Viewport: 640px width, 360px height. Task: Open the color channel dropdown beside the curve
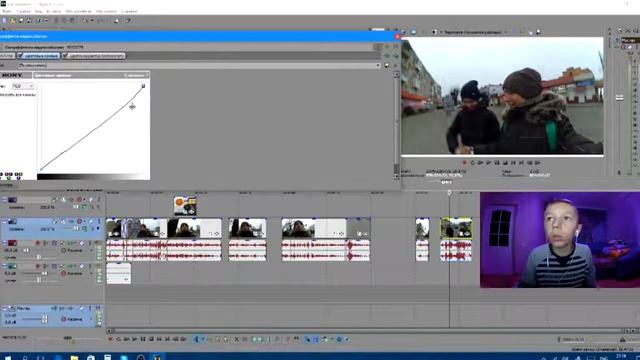click(x=23, y=86)
